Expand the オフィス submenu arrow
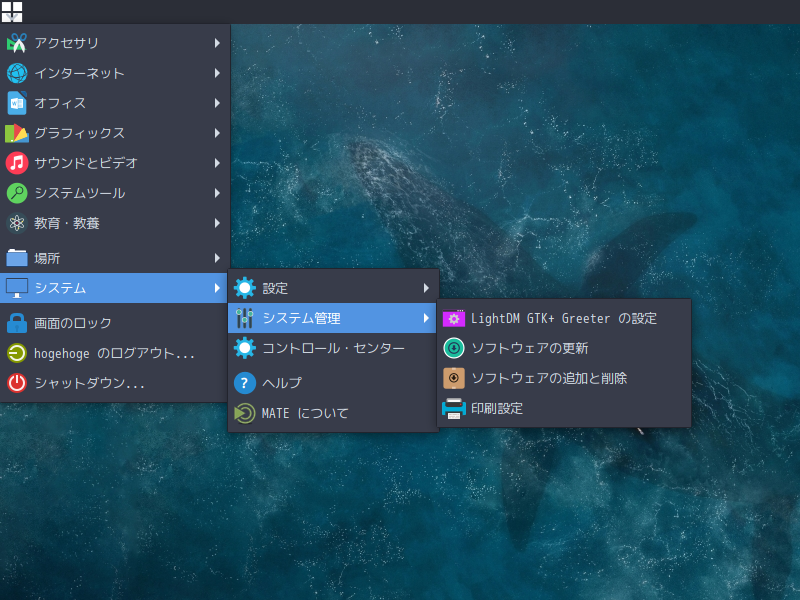The image size is (800, 600). (x=217, y=103)
